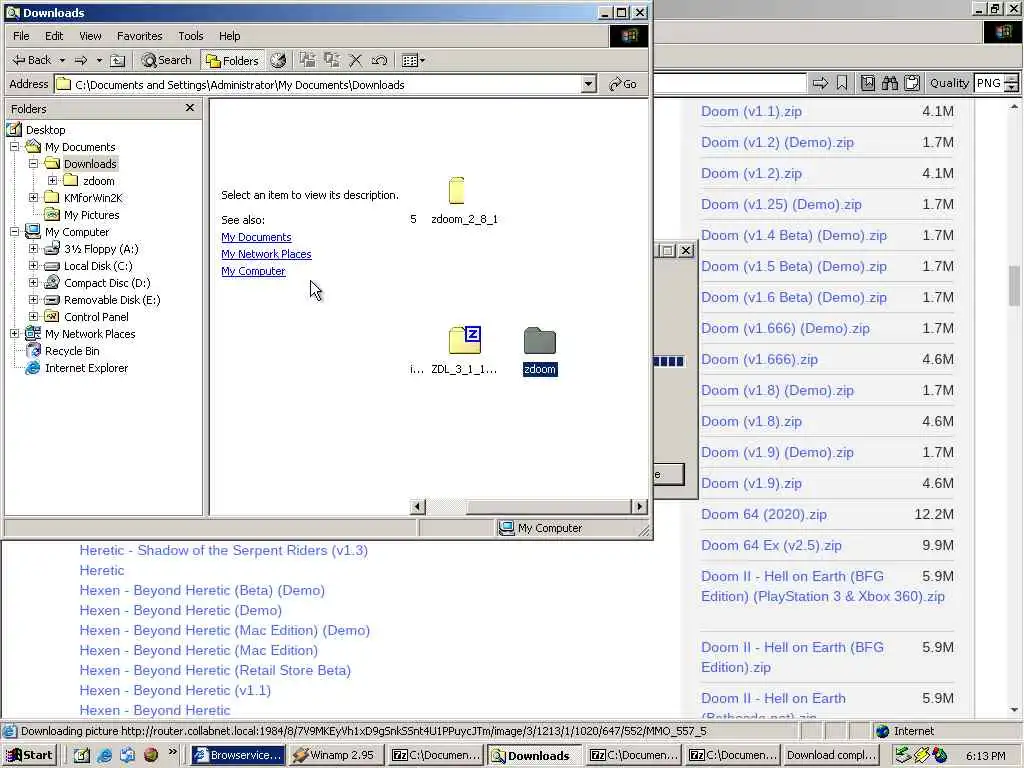1024x768 pixels.
Task: Select Recycle Bin in folder tree
Action: coord(72,351)
